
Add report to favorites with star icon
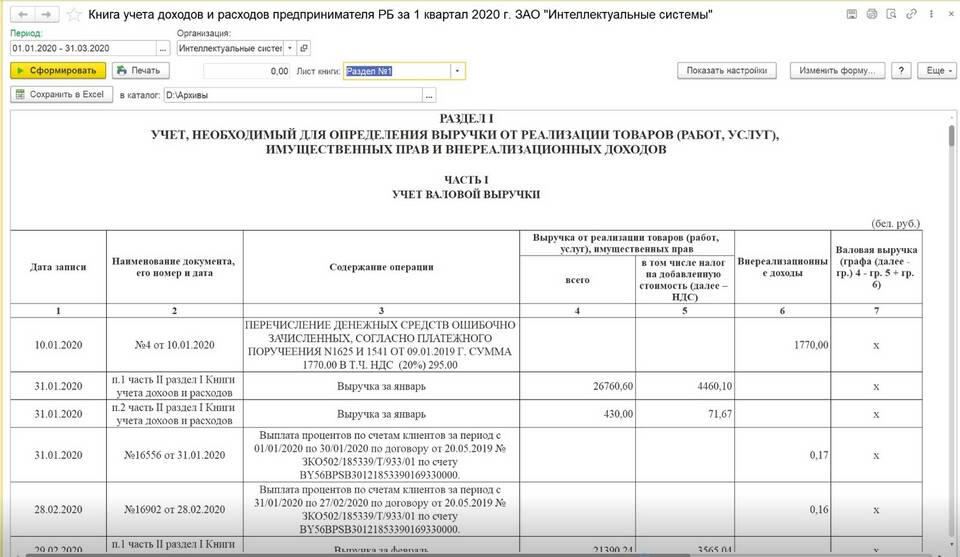tap(74, 16)
